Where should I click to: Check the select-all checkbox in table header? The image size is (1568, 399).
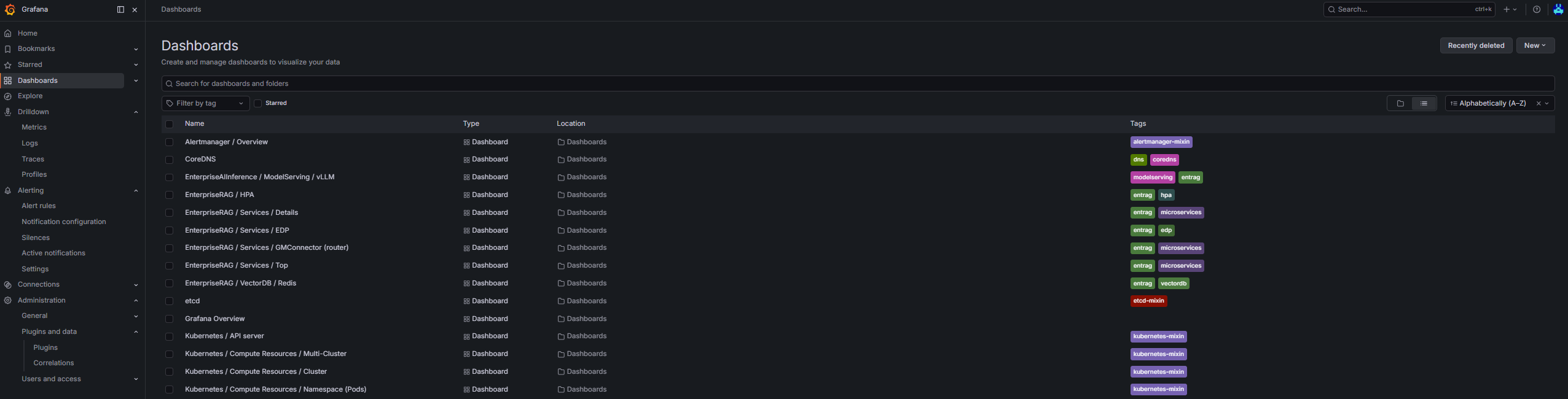170,124
